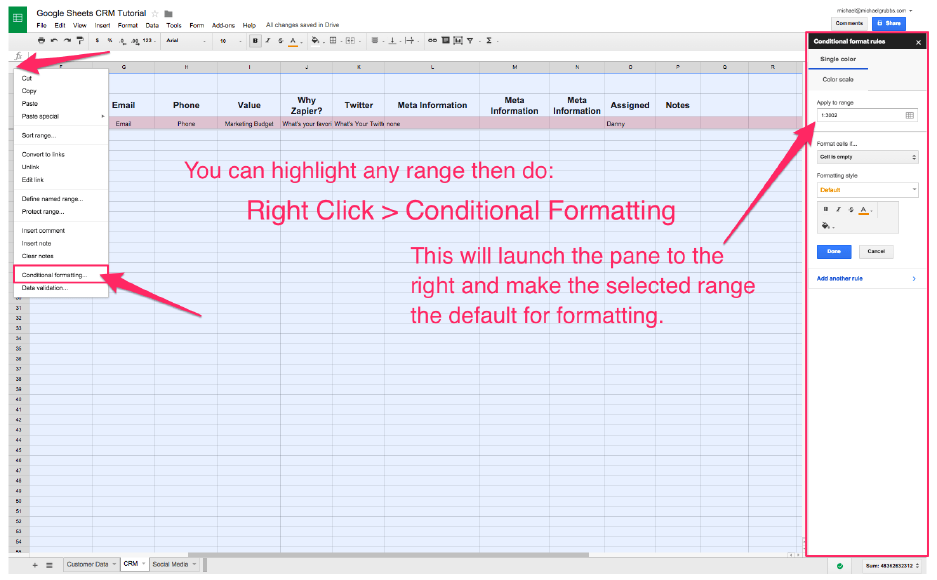937x580 pixels.
Task: Click the blue Share button
Action: point(889,23)
